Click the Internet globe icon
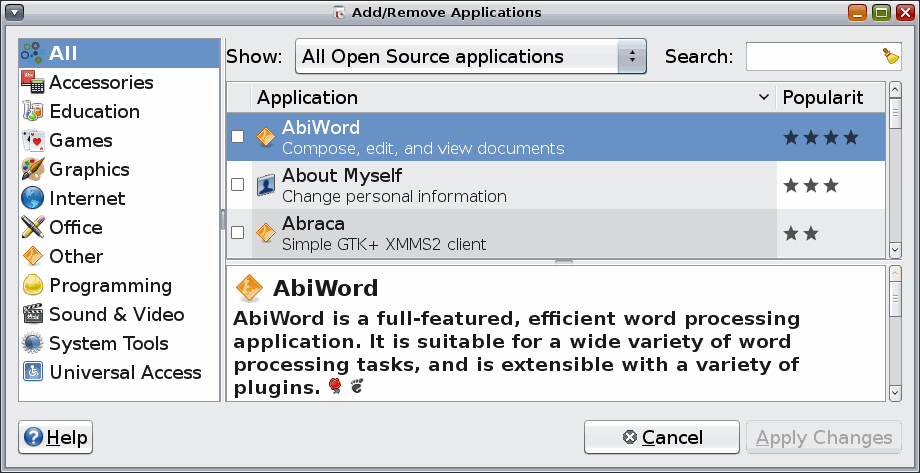The width and height of the screenshot is (920, 473). click(x=32, y=199)
